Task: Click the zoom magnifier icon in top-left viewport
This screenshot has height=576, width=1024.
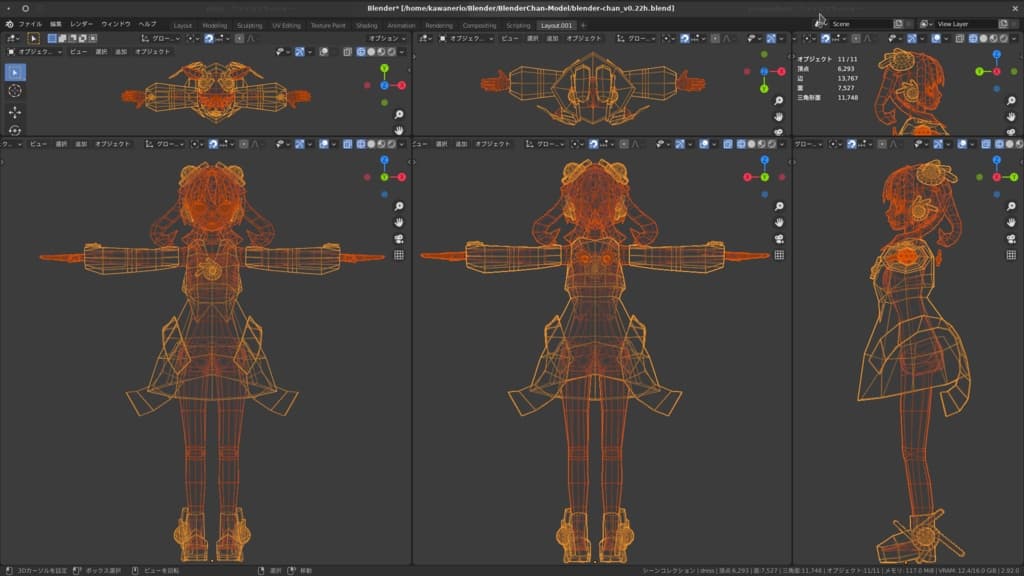Action: (x=398, y=114)
